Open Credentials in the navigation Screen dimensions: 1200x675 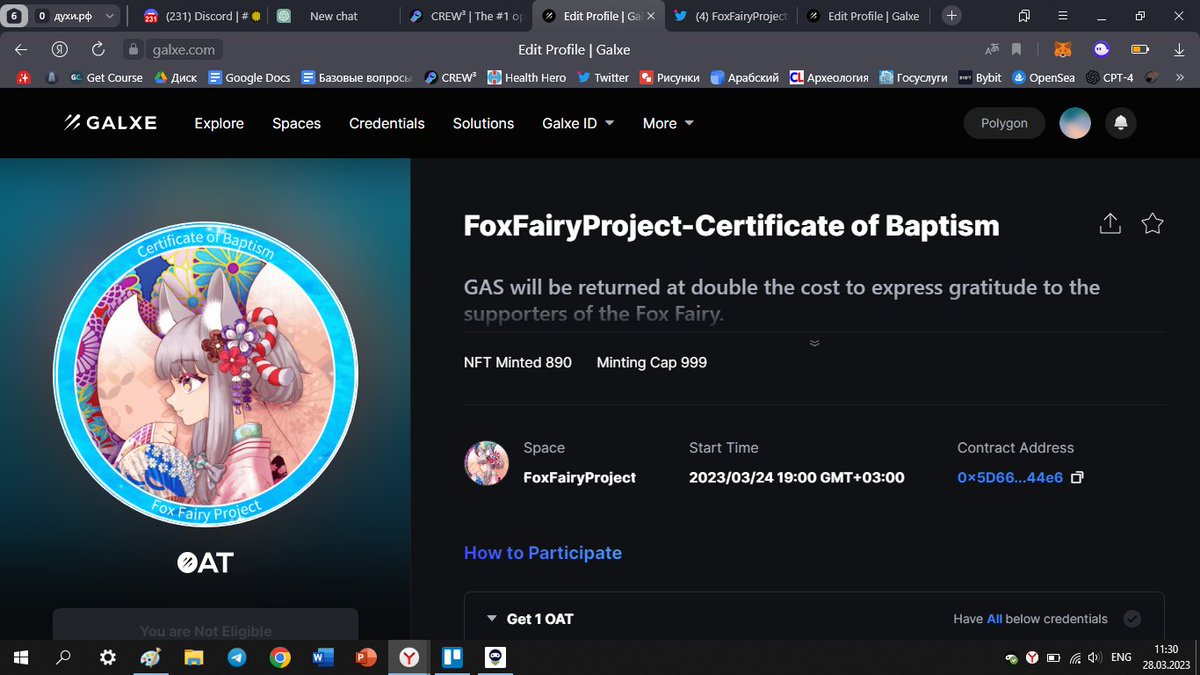pos(387,123)
